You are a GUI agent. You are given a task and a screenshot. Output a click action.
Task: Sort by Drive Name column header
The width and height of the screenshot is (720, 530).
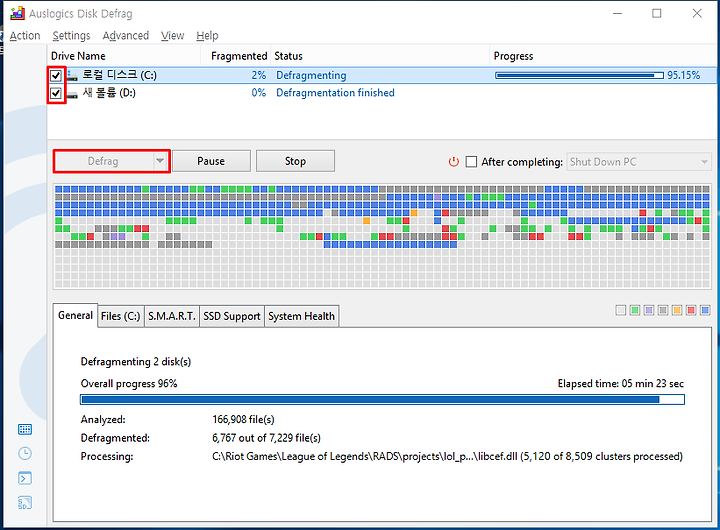pyautogui.click(x=124, y=56)
